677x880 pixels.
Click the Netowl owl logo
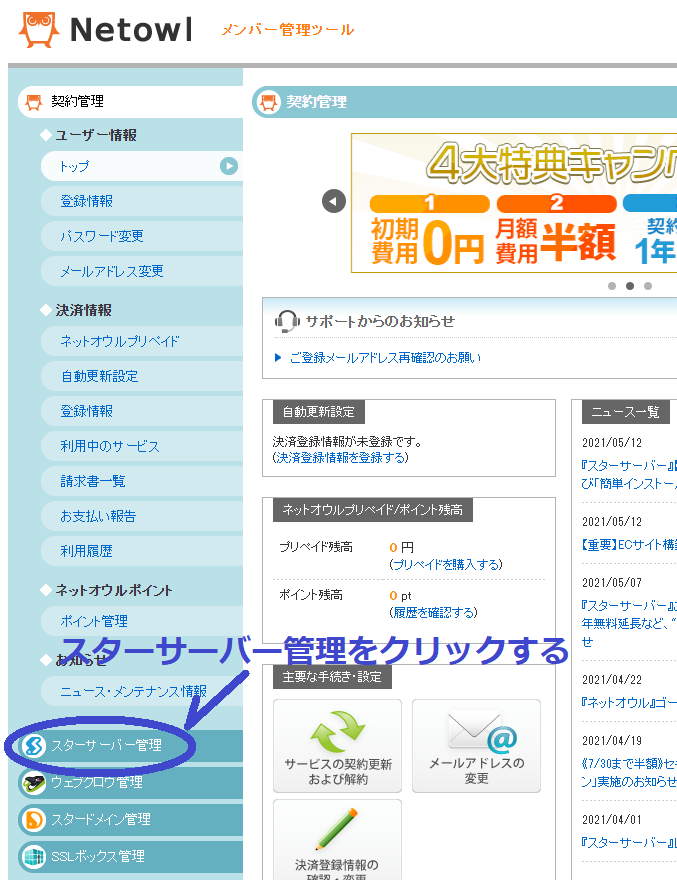coord(39,30)
